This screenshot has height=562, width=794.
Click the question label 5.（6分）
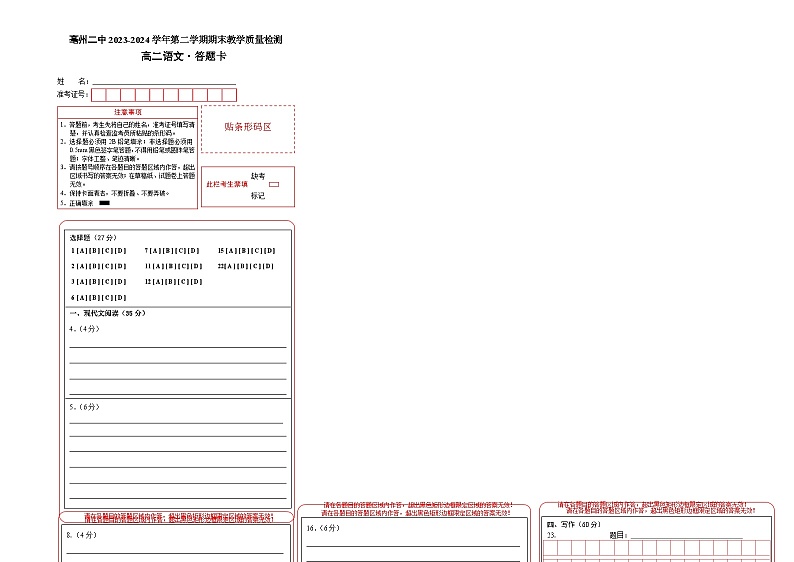84,407
